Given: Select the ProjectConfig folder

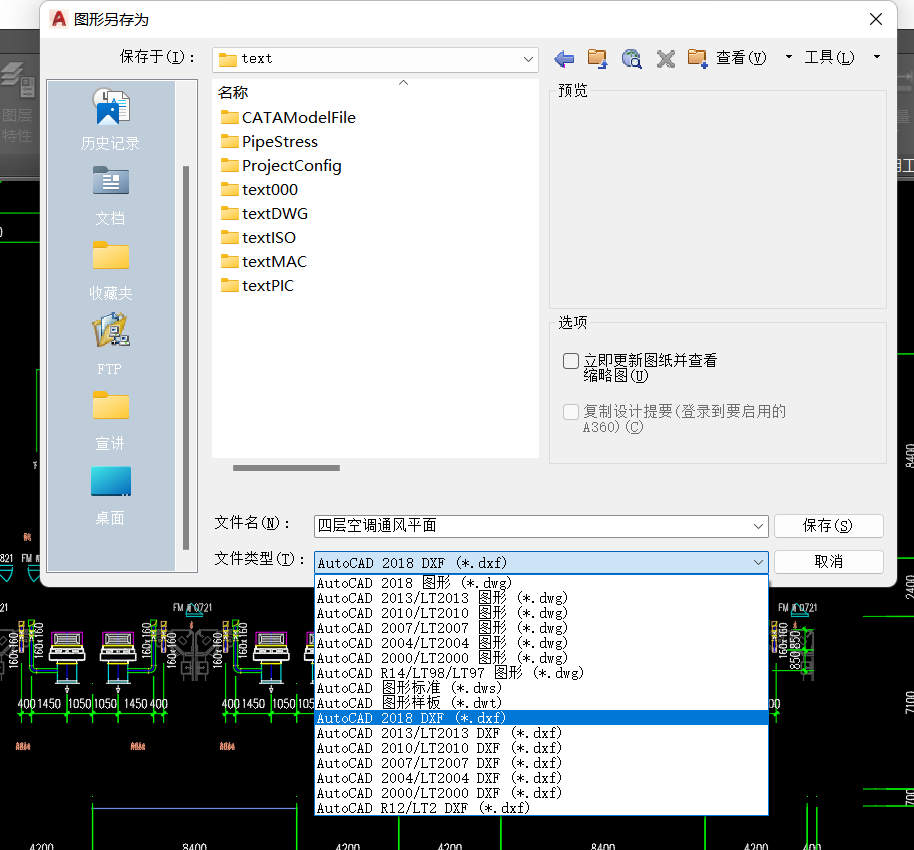Looking at the screenshot, I should click(x=282, y=166).
